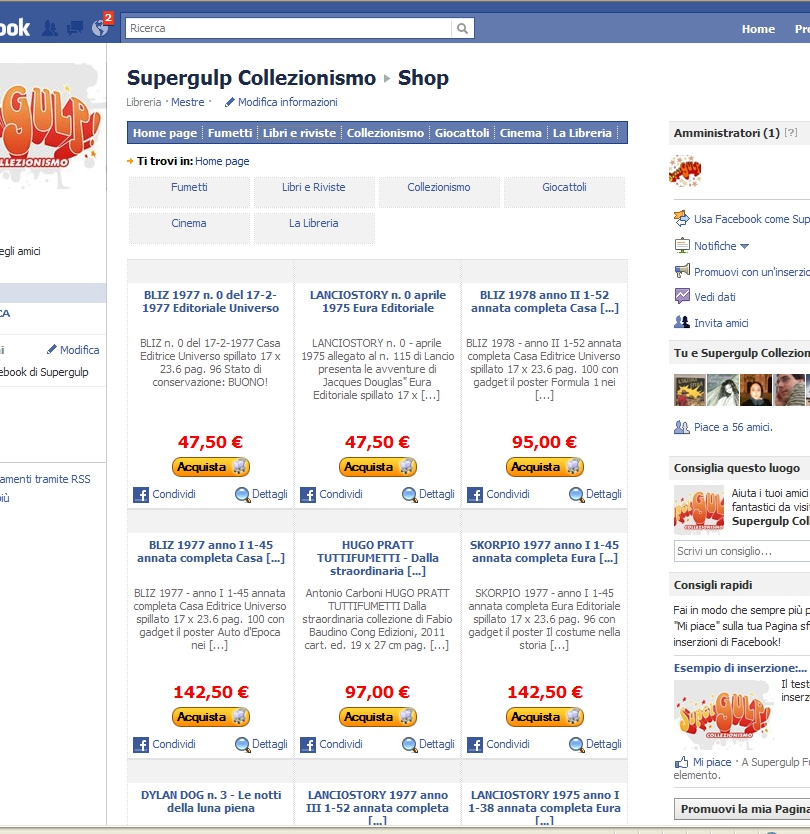Open the Fumetti category tile

click(x=189, y=192)
